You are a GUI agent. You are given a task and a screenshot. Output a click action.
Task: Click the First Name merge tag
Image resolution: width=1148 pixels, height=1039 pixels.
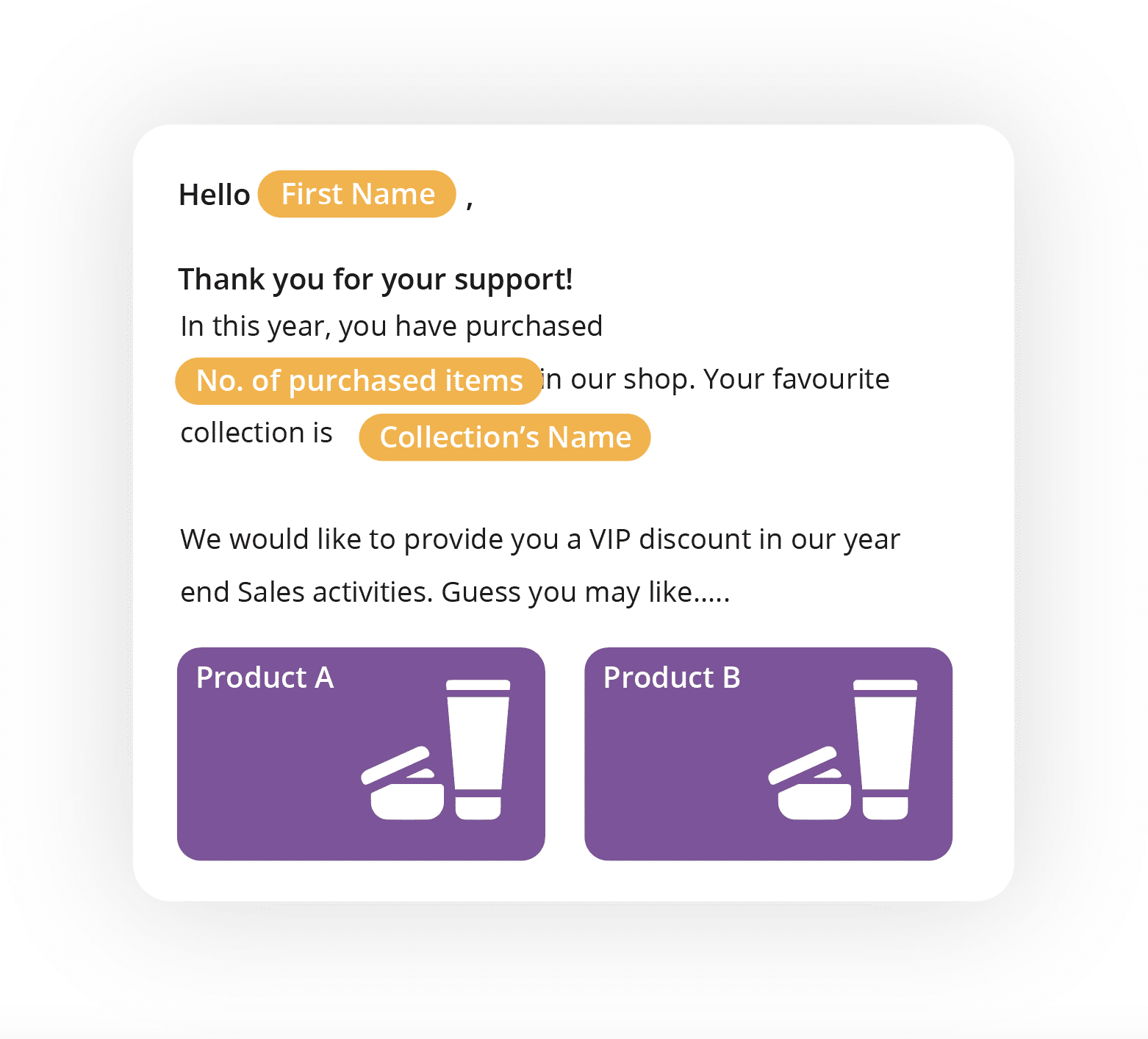357,194
